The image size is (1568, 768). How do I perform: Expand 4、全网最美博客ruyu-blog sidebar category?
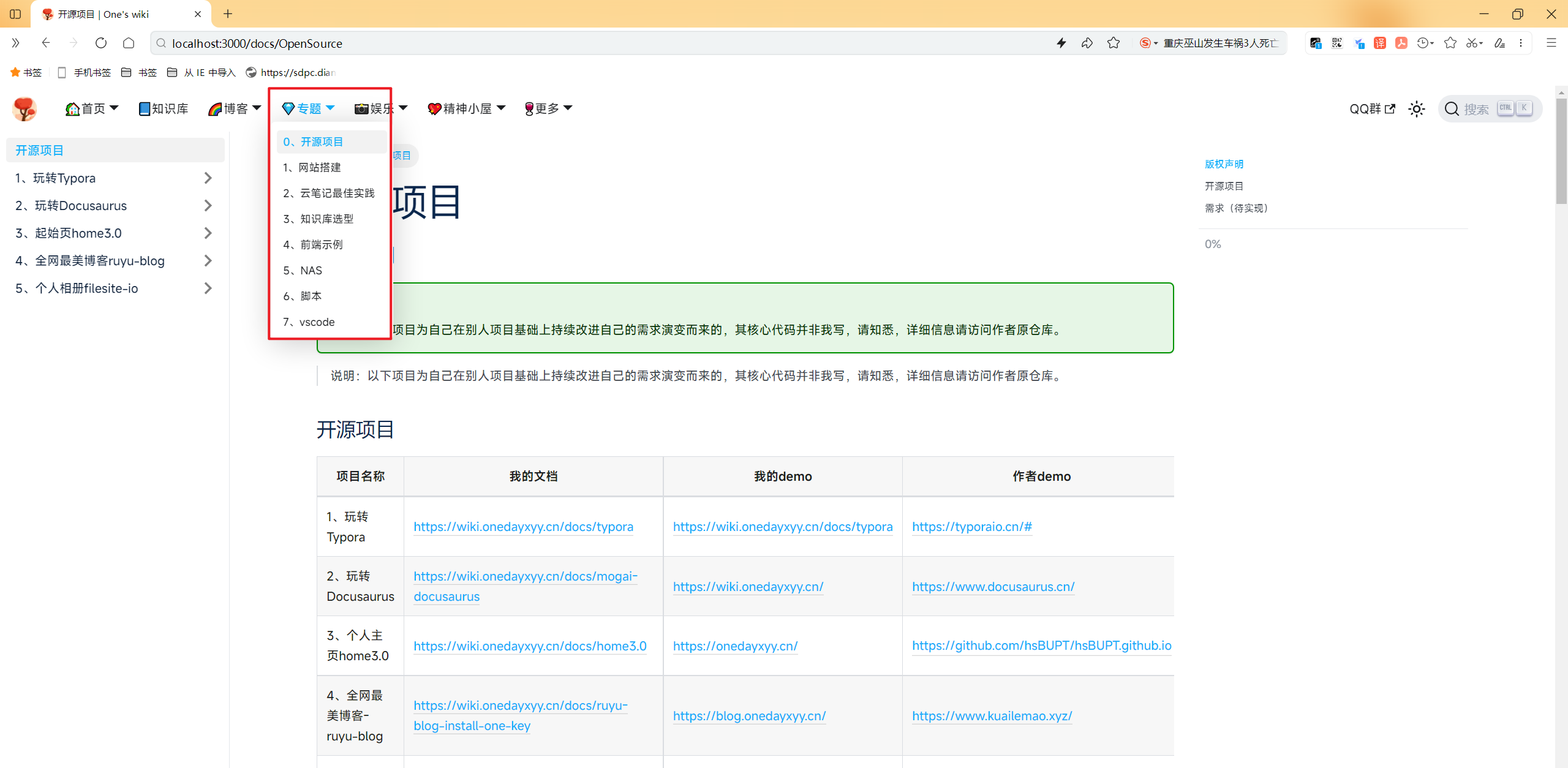click(115, 261)
